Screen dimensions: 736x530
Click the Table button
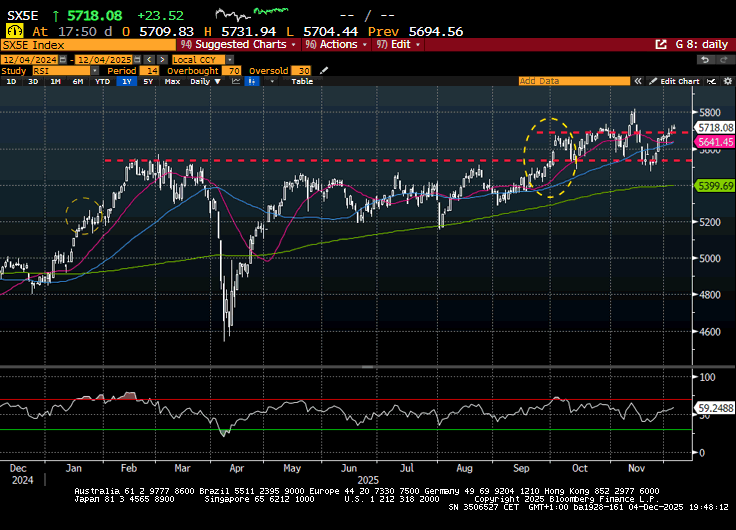(x=301, y=81)
